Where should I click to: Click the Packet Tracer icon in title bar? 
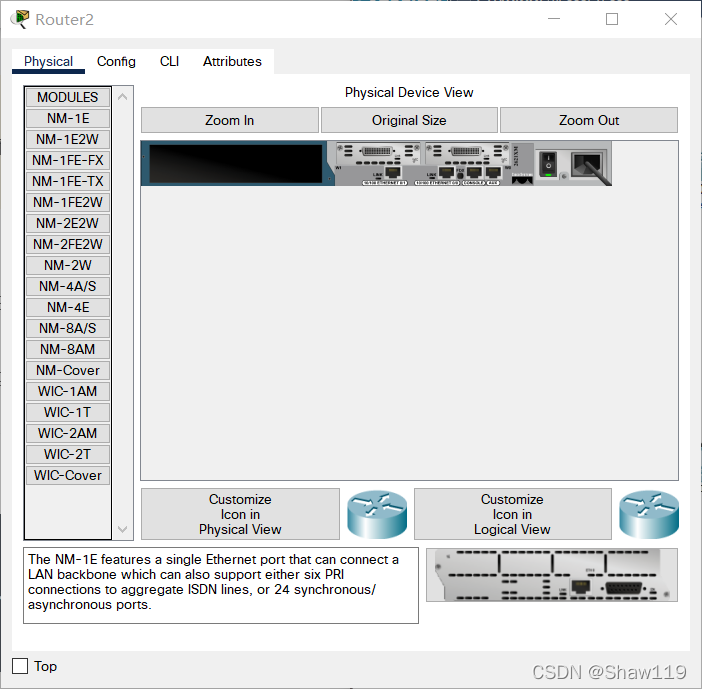pos(19,19)
